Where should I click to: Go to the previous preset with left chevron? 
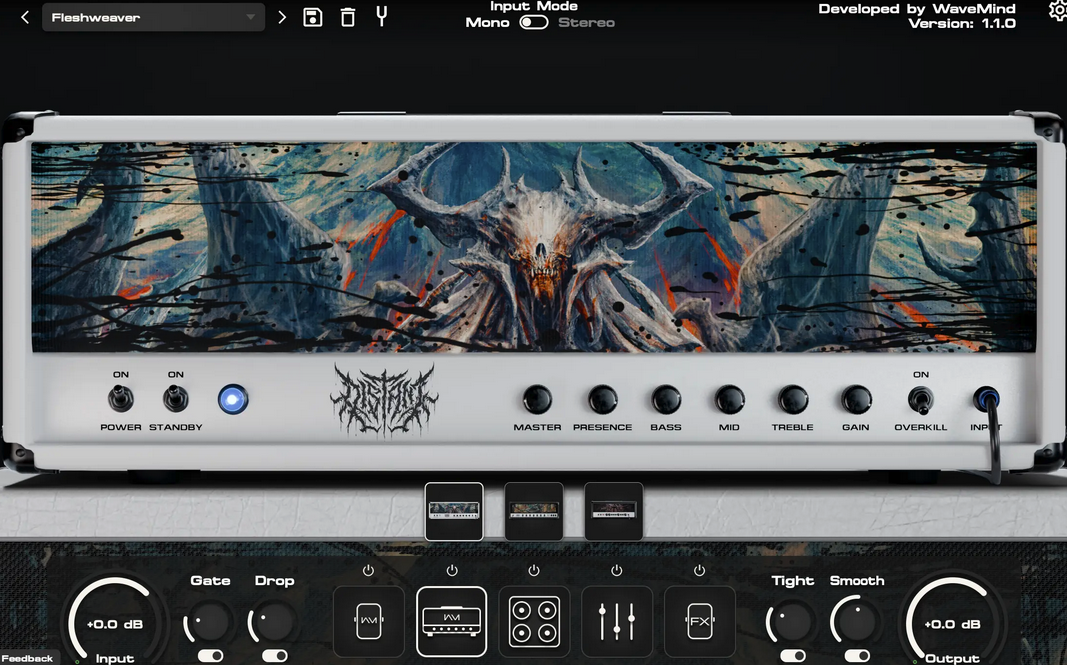click(x=25, y=17)
